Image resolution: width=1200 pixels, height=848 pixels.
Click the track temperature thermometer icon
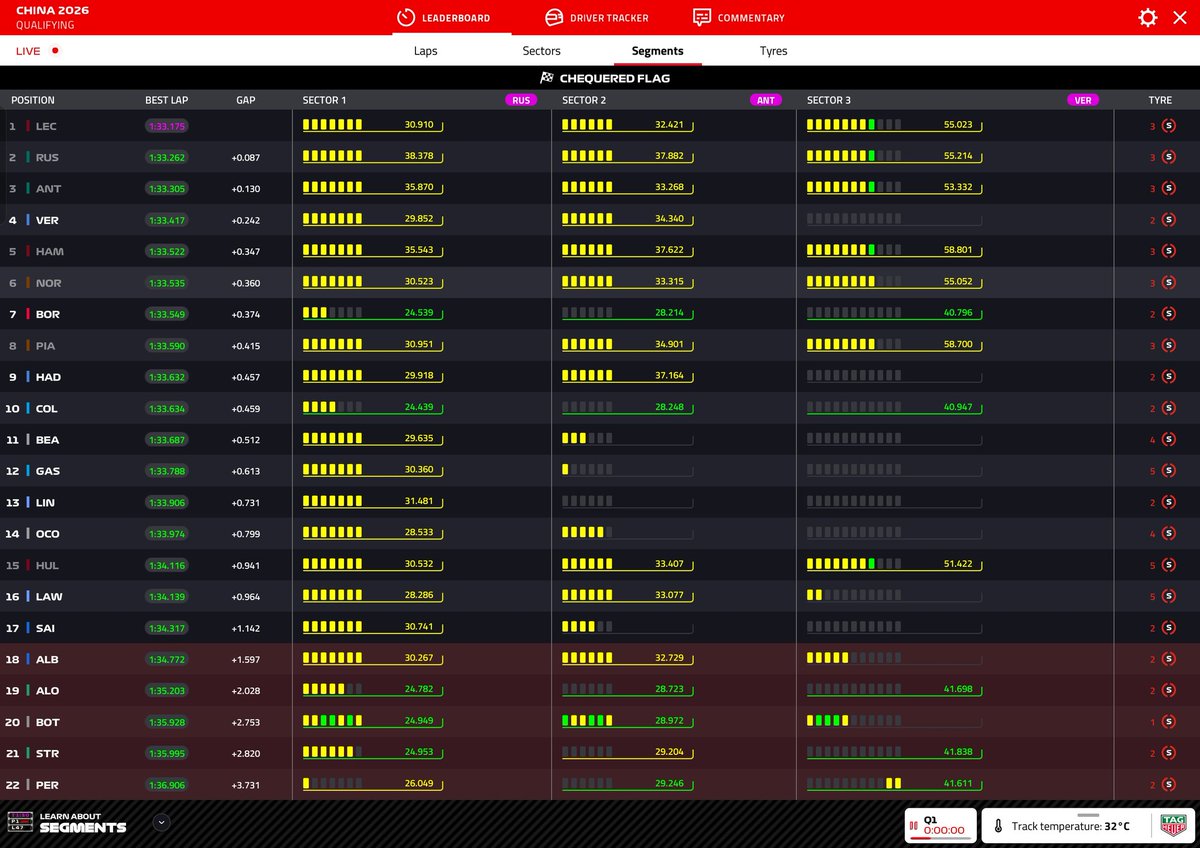tap(998, 827)
